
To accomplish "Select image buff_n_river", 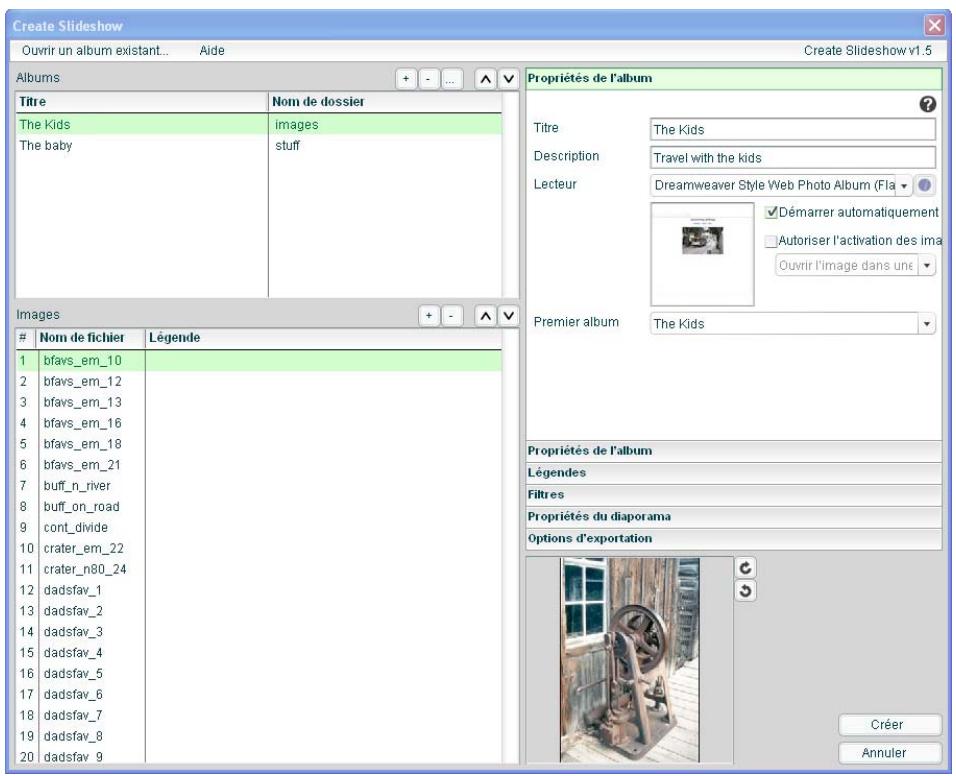I will coord(259,486).
